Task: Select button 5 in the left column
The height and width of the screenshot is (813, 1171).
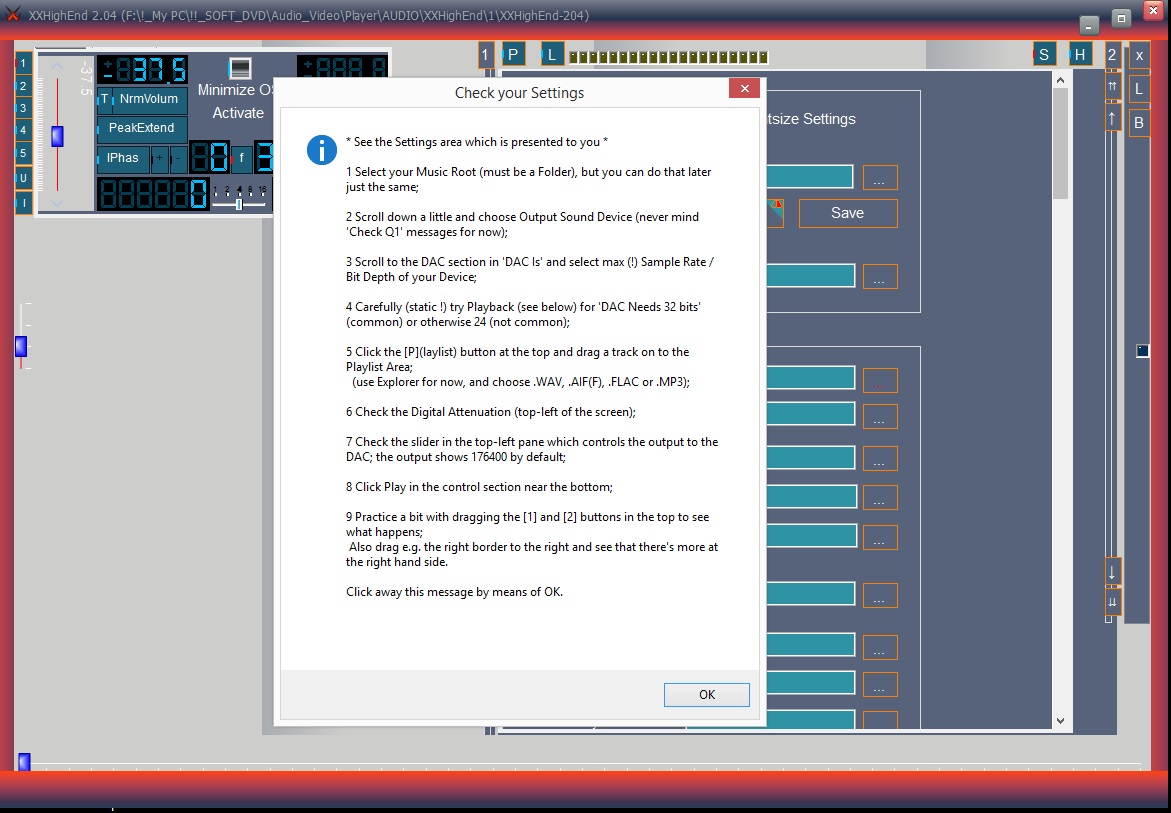Action: pos(23,154)
